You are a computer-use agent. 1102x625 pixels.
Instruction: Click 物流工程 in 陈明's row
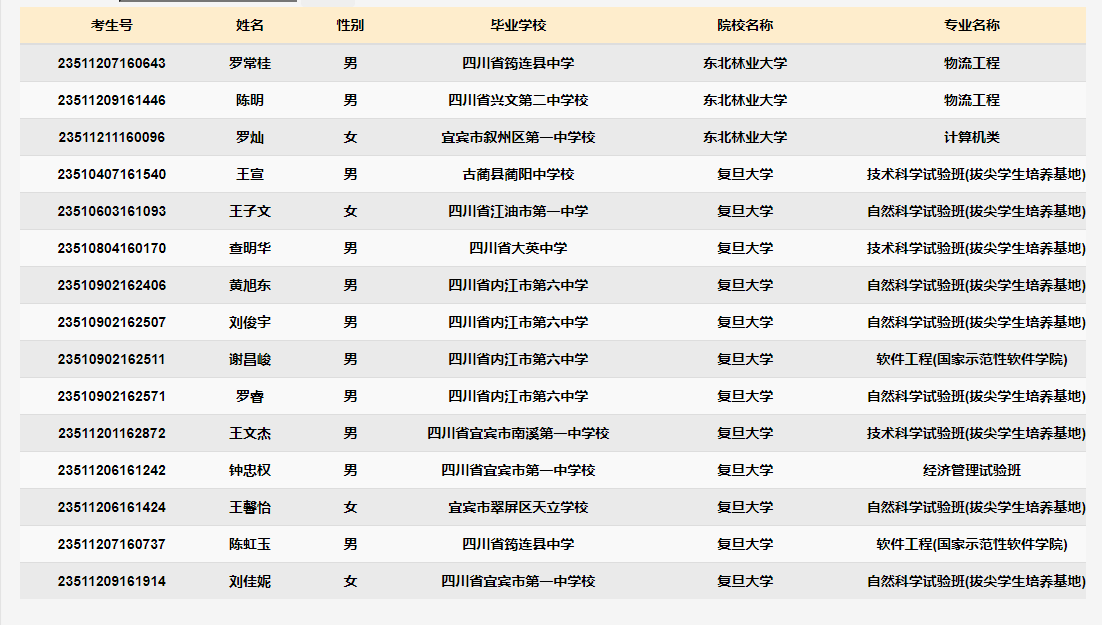[972, 101]
